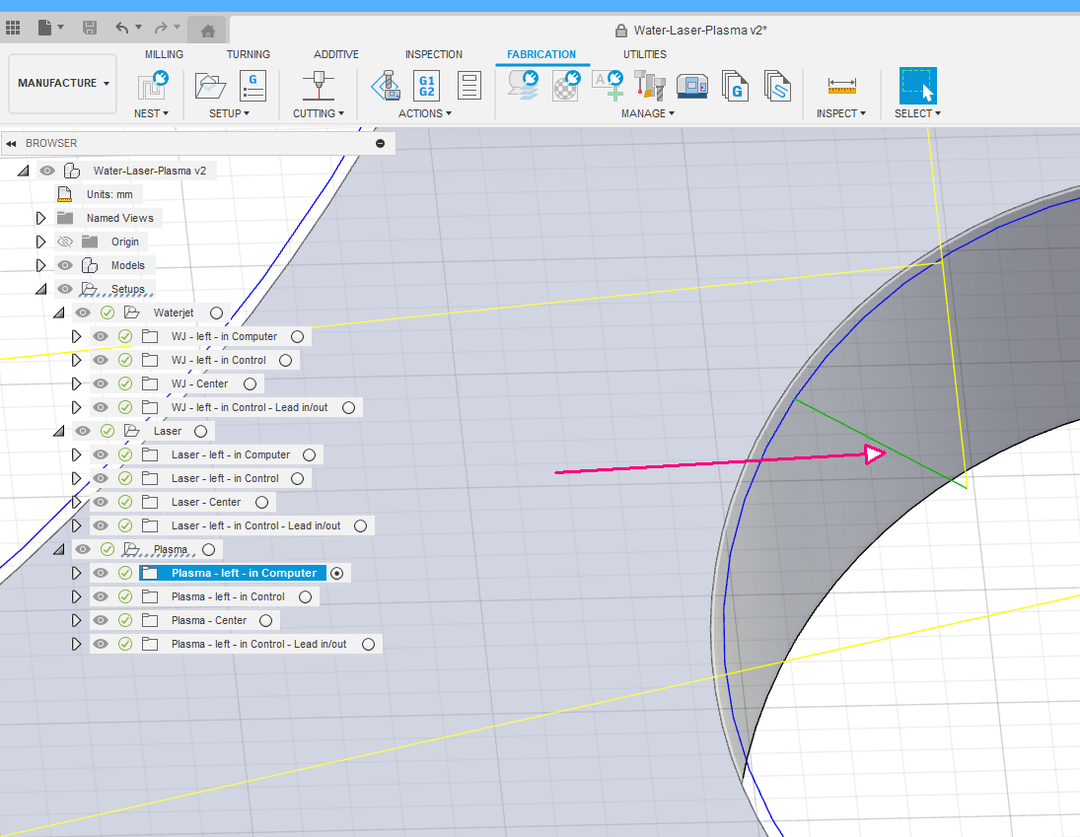1080x837 pixels.
Task: Collapse the Browser panel with minus button
Action: [x=380, y=143]
